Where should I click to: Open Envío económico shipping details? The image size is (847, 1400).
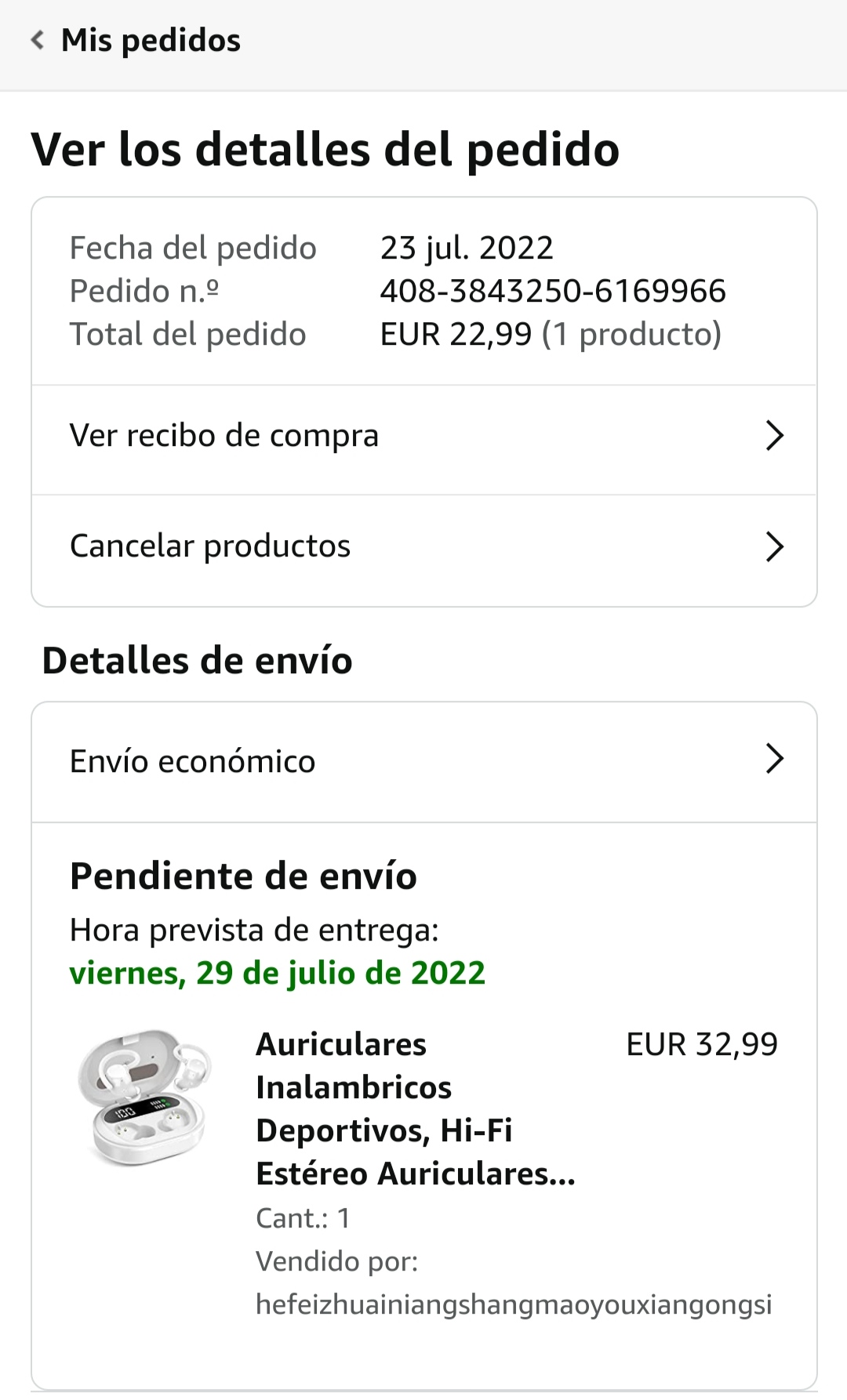click(x=193, y=761)
